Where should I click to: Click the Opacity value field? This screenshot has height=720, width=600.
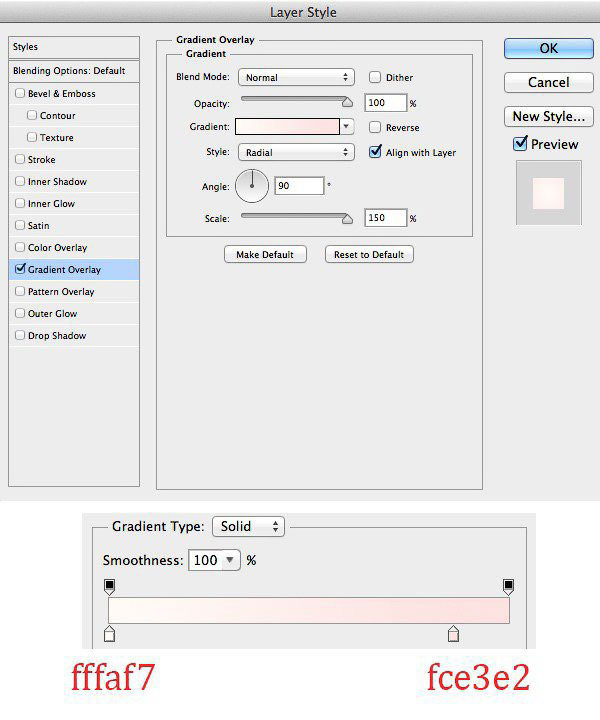tap(385, 103)
